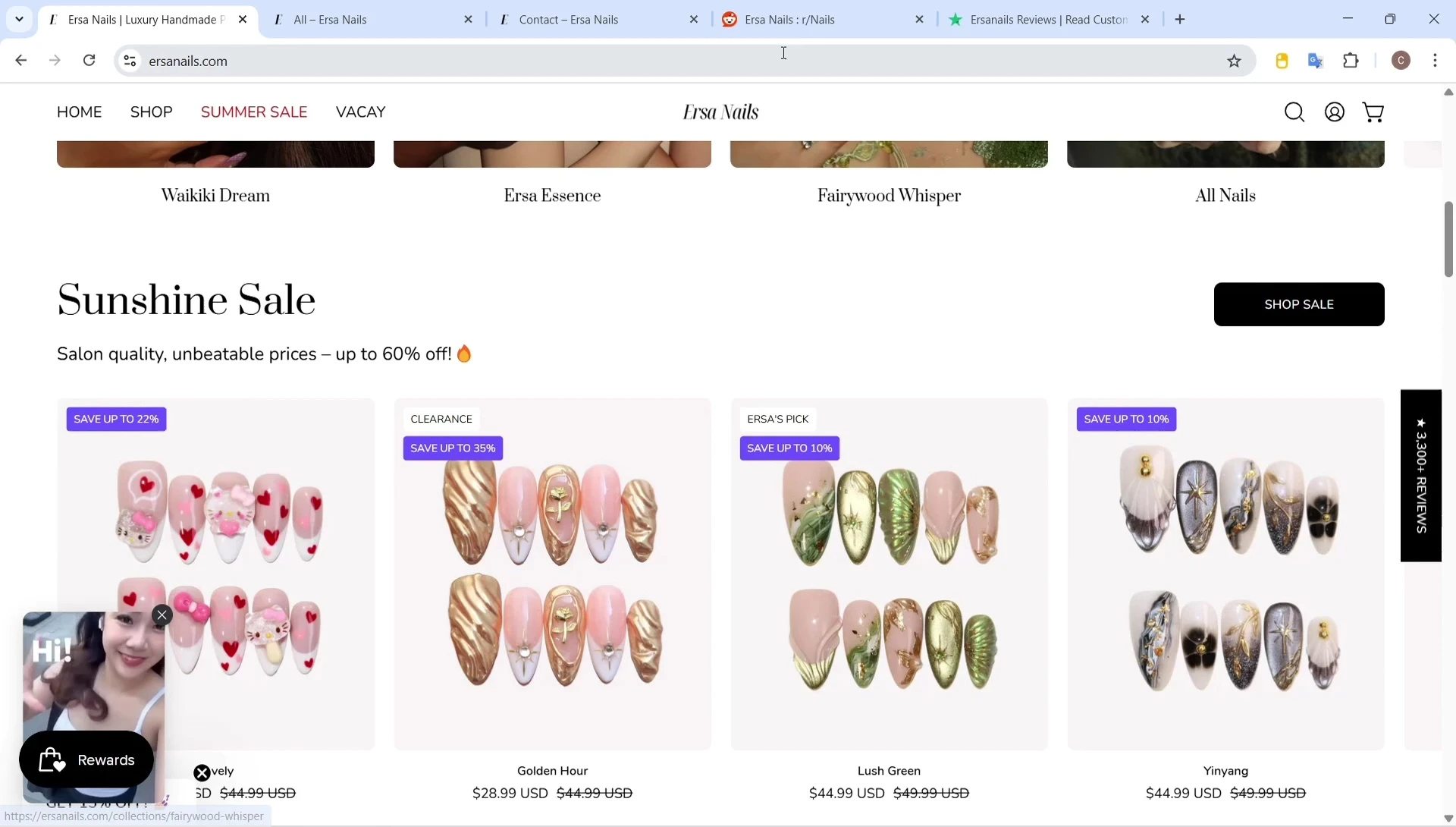
Task: Open the Rewards button
Action: pos(86,759)
